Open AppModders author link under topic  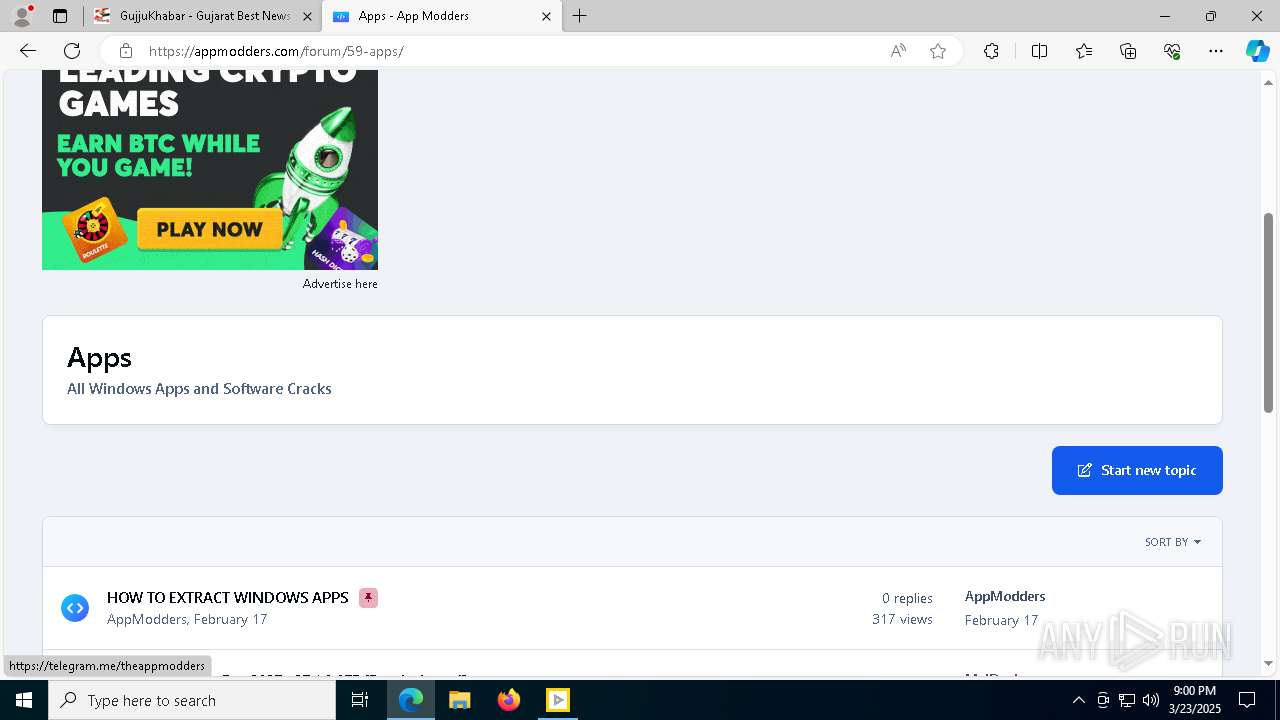[x=146, y=619]
